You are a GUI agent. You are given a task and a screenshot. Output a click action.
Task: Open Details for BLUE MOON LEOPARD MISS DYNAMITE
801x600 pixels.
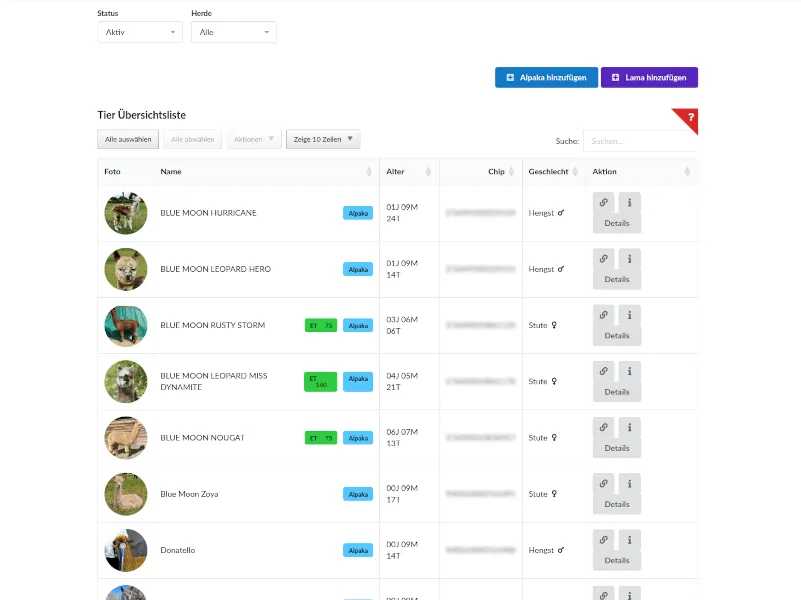[x=617, y=392]
